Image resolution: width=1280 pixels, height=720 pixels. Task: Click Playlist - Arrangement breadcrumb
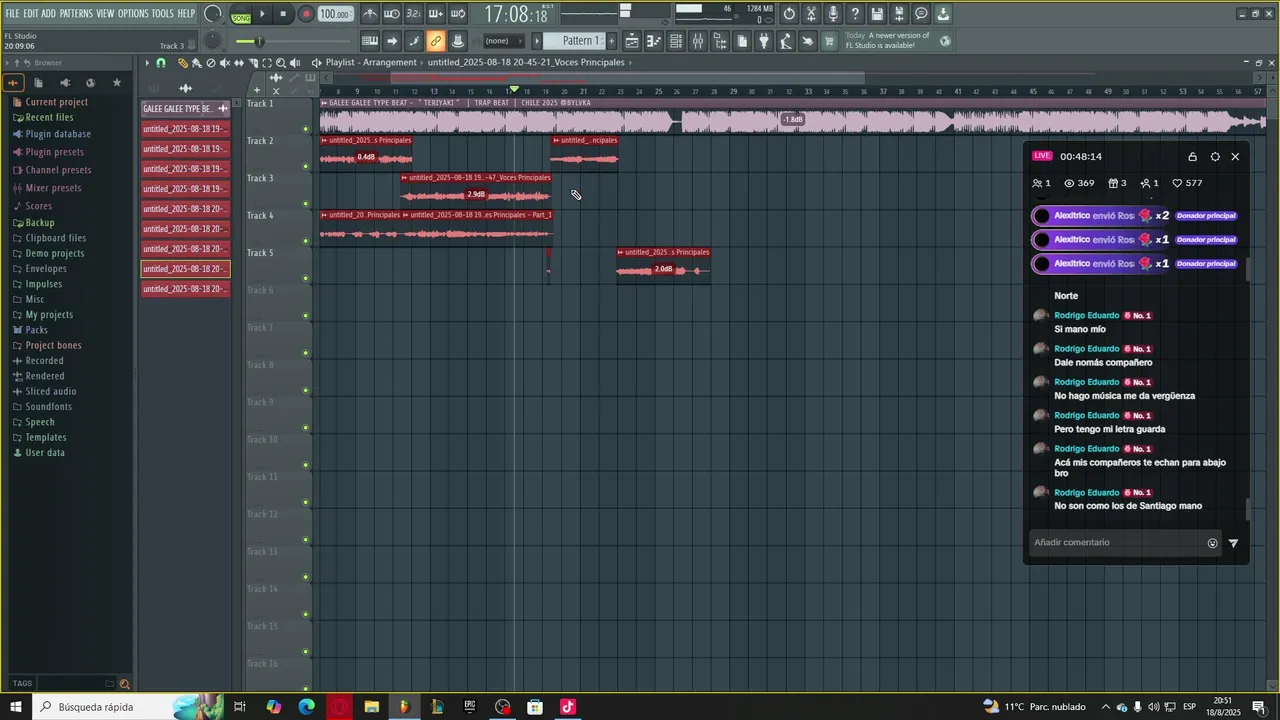click(x=369, y=62)
